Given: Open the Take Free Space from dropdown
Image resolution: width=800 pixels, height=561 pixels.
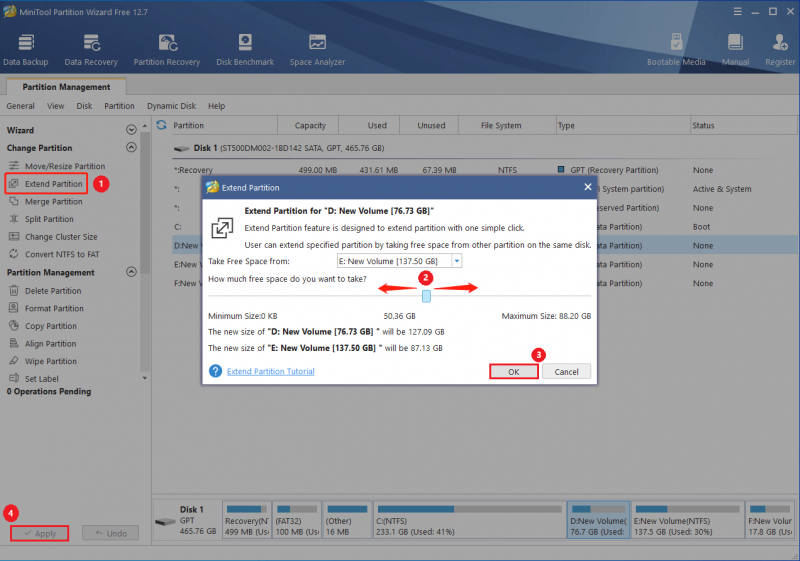Looking at the screenshot, I should [x=457, y=261].
